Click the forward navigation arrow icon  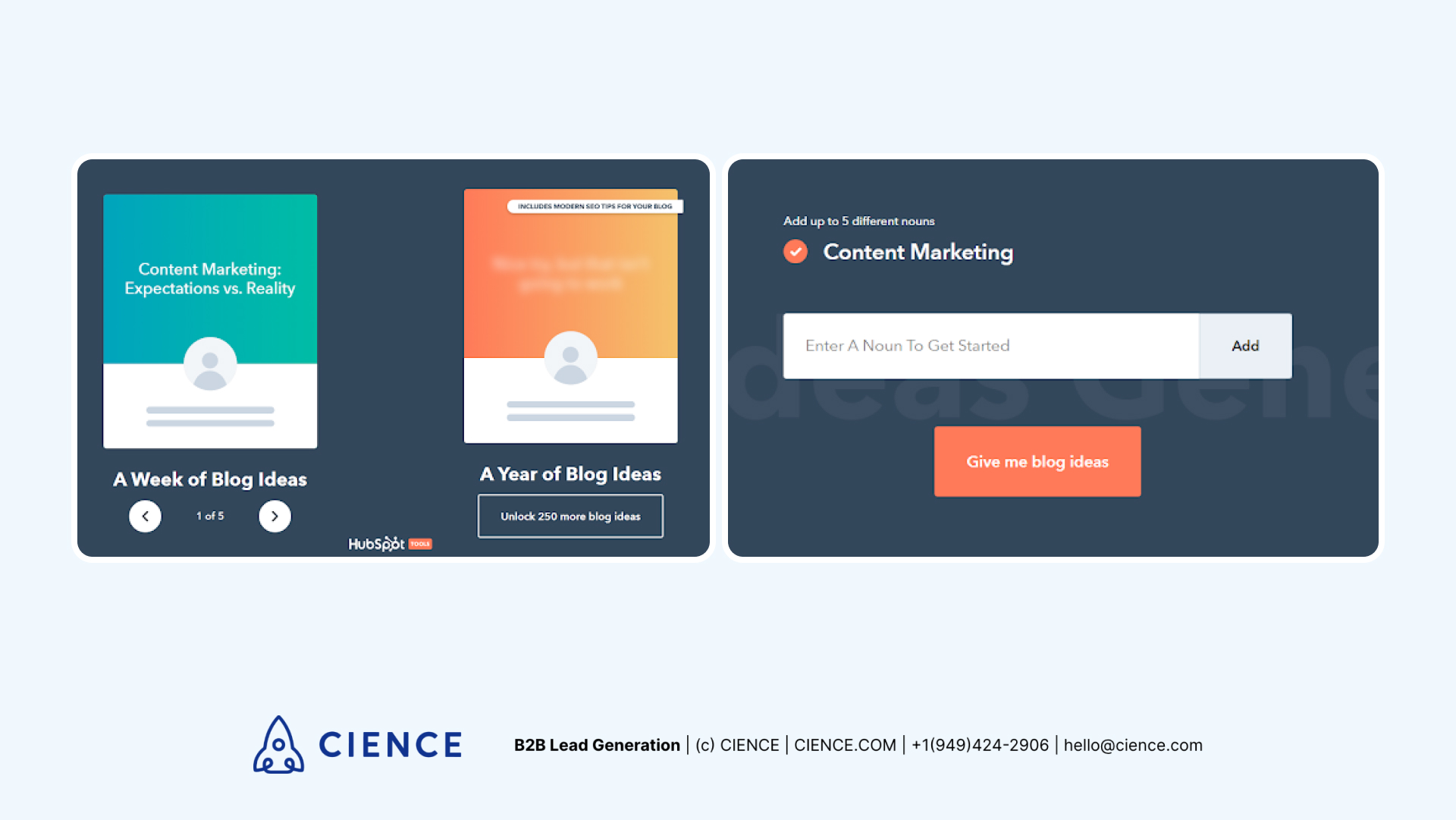(274, 516)
